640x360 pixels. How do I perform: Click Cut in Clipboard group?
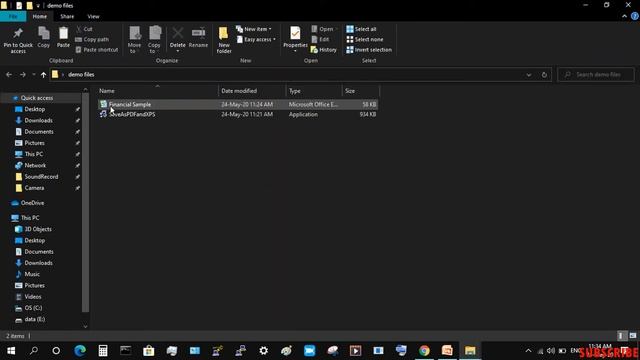pos(84,29)
